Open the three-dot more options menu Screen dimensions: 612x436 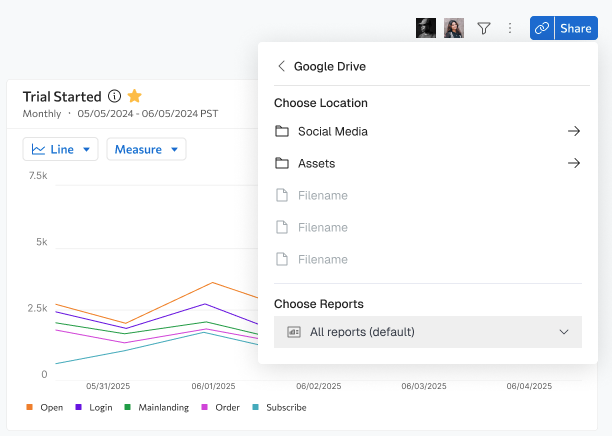(510, 28)
